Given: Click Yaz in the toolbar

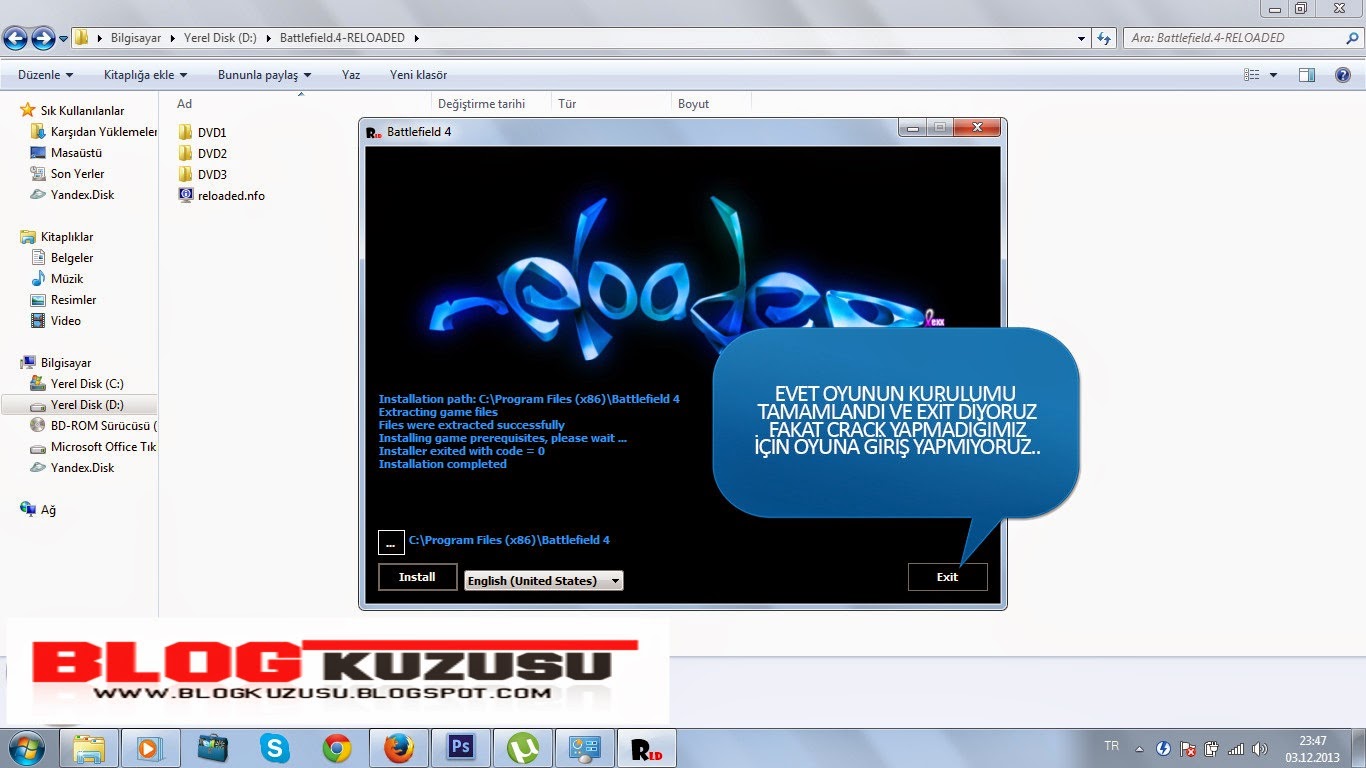Looking at the screenshot, I should point(351,75).
